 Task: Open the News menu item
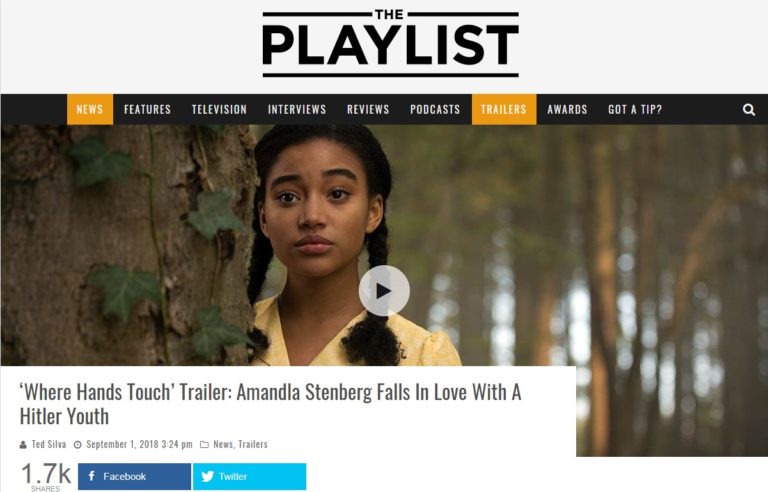tap(90, 109)
